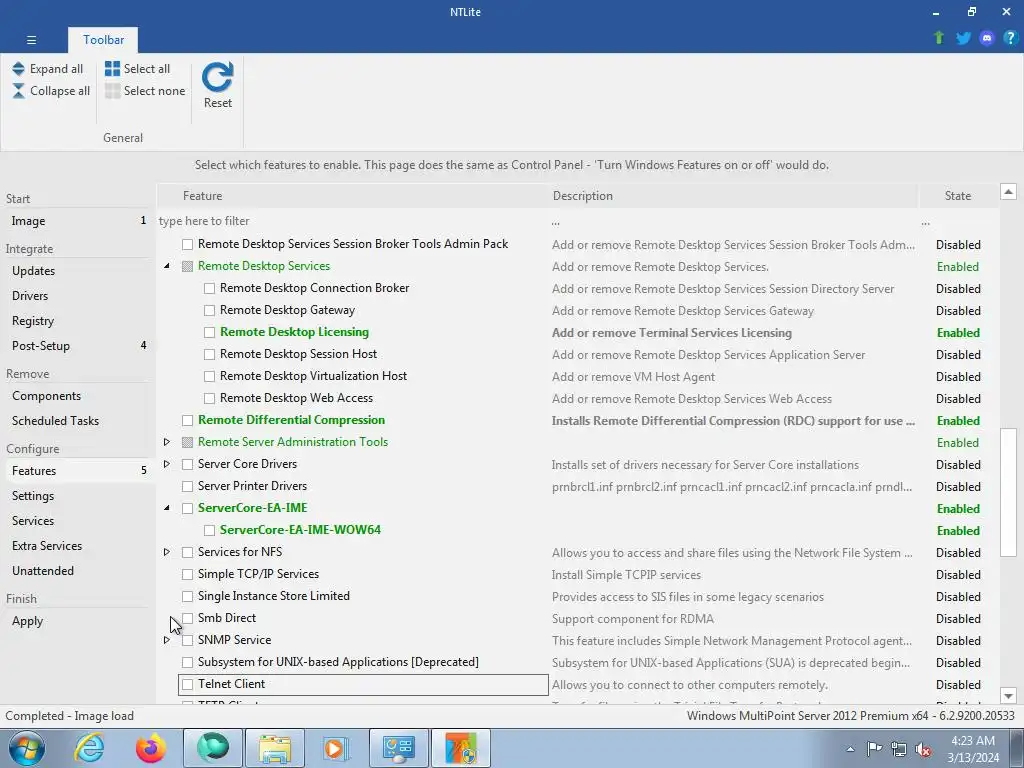Open the hamburger main menu

click(31, 40)
